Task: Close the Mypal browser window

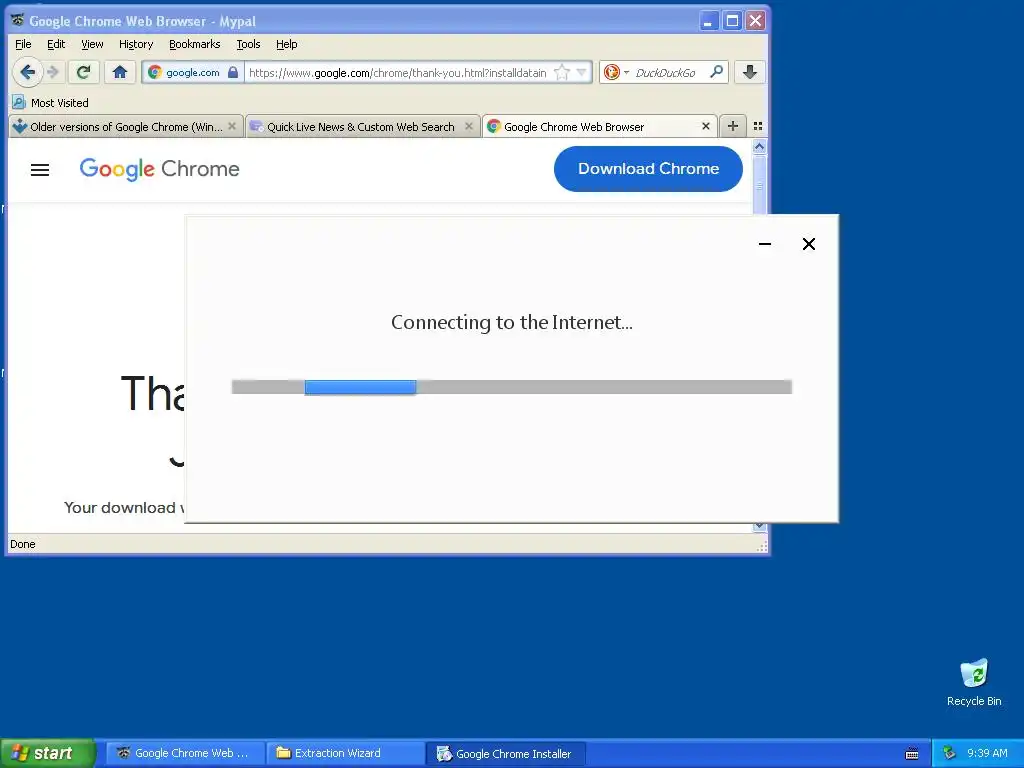Action: click(756, 21)
